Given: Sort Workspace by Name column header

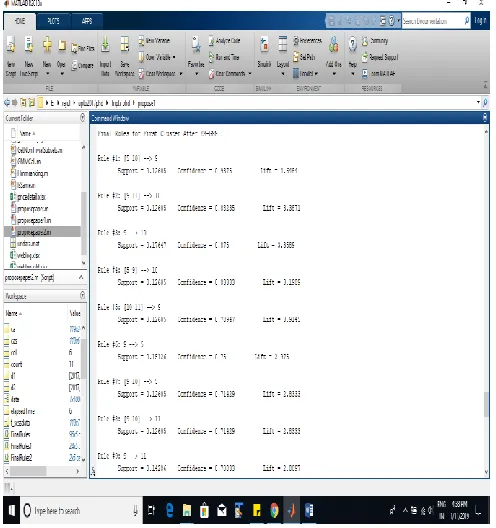Looking at the screenshot, I should pyautogui.click(x=13, y=313).
